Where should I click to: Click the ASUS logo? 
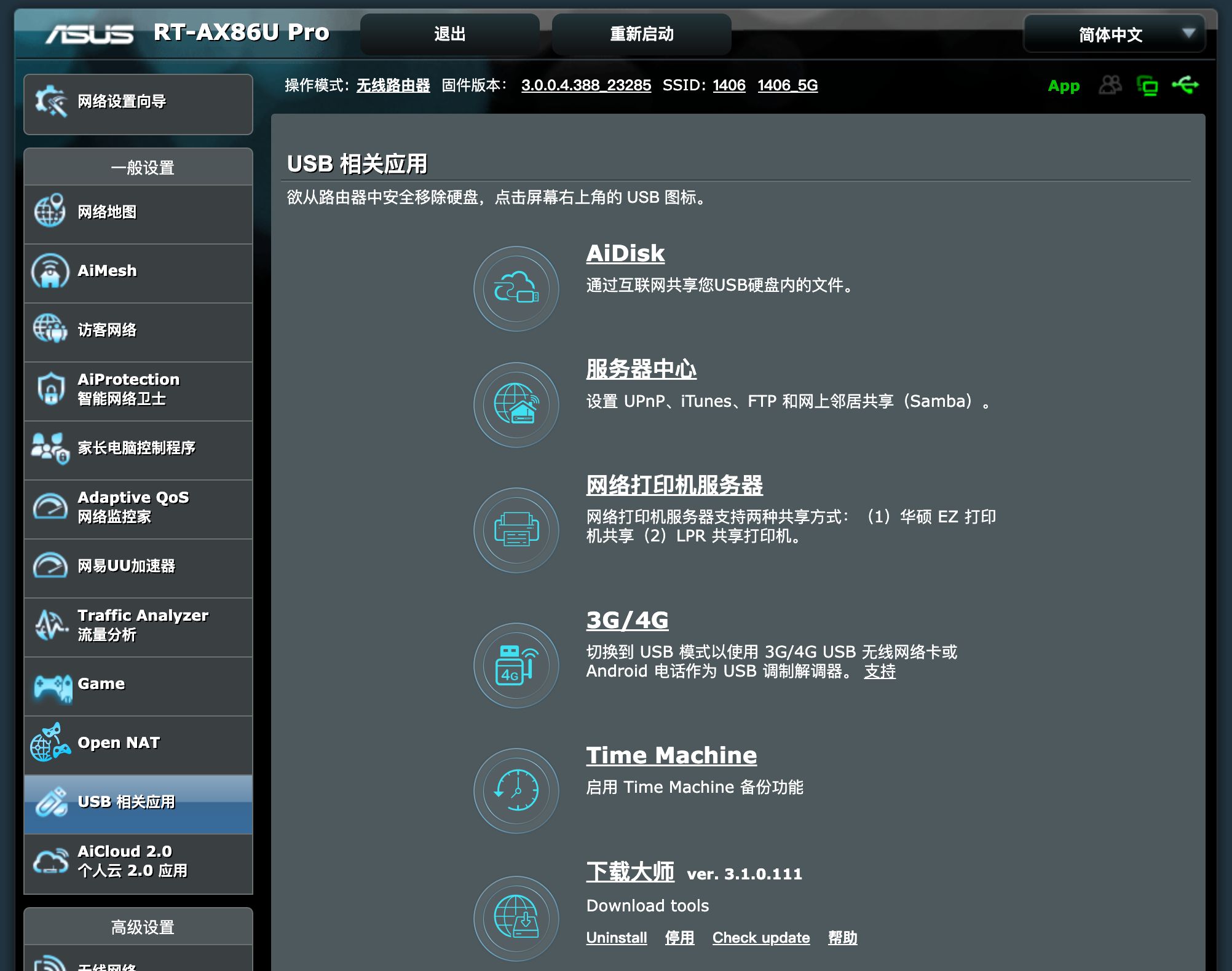[90, 33]
